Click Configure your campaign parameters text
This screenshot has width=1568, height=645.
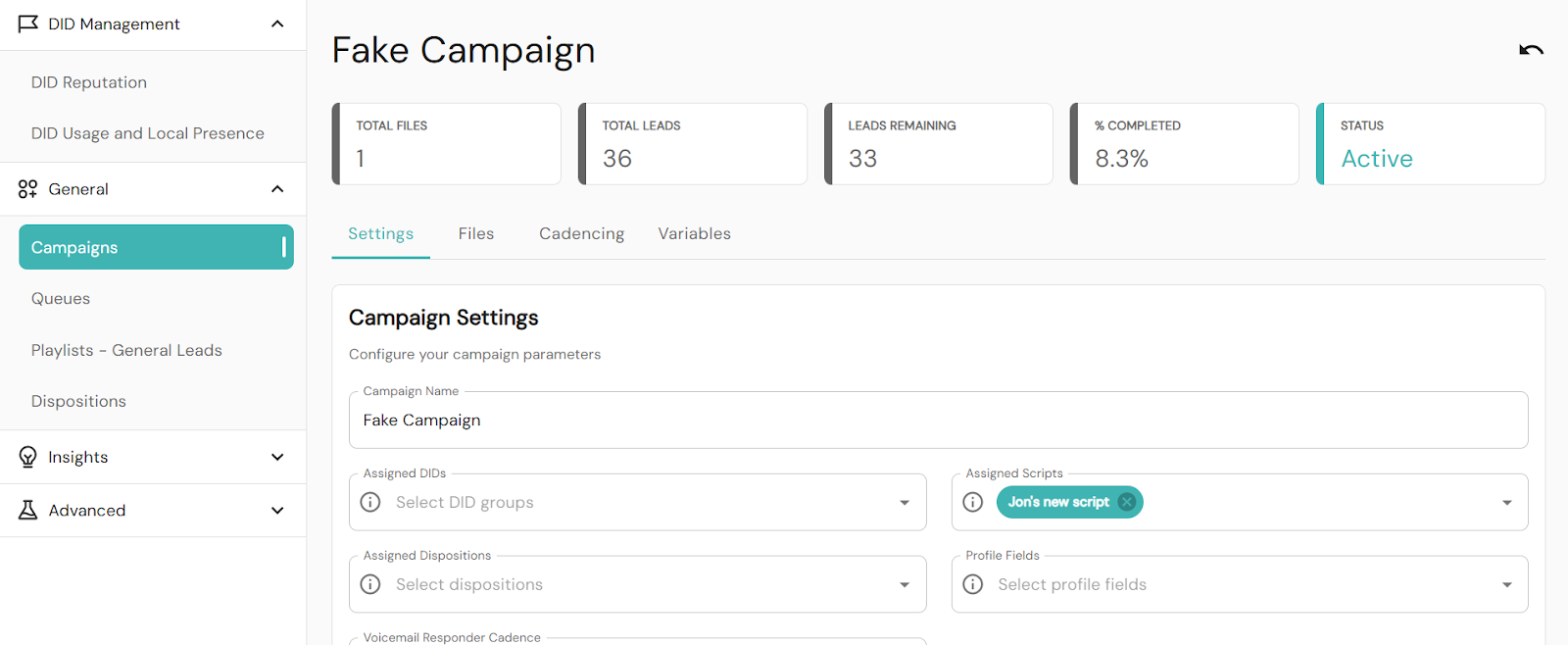475,354
